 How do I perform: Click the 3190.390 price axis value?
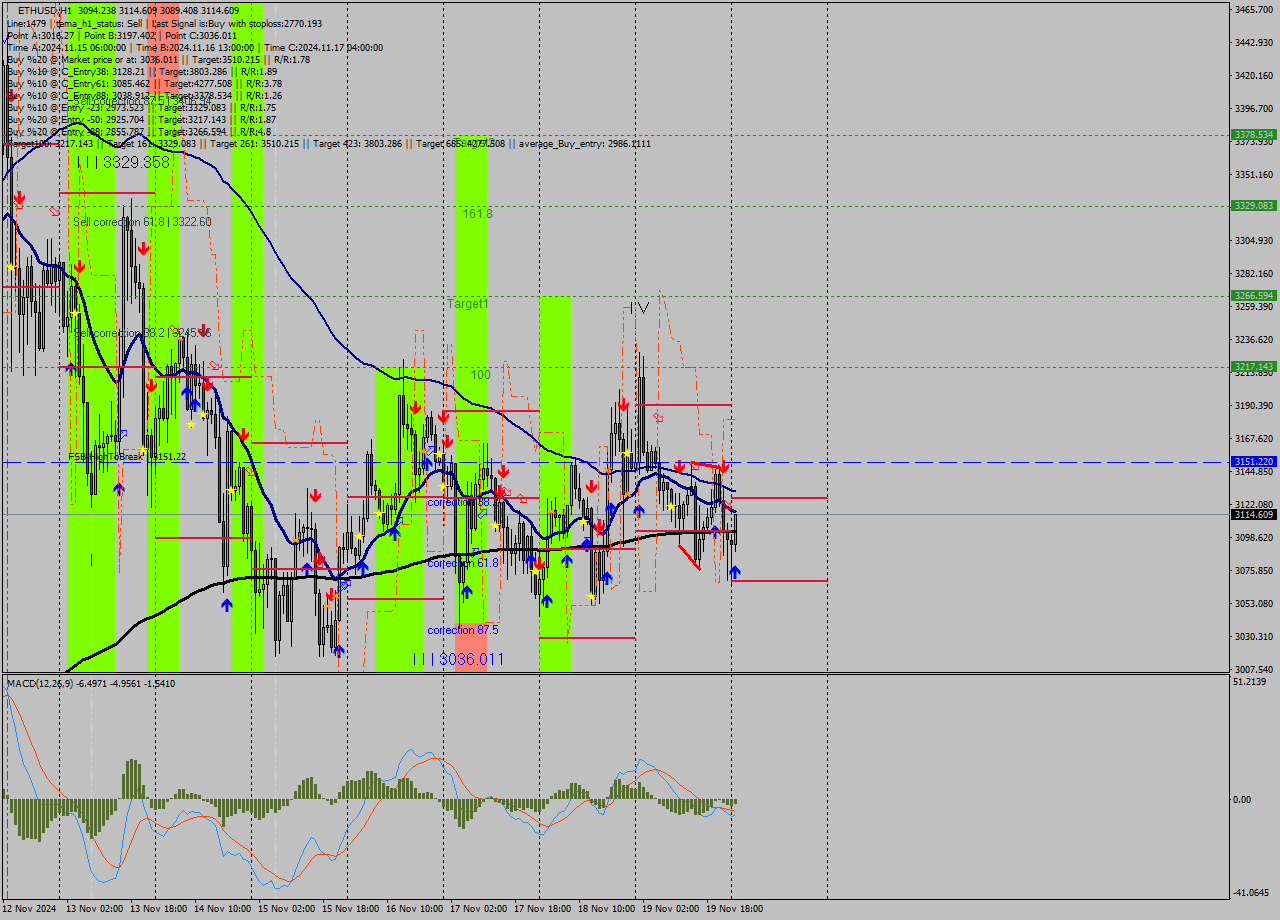click(x=1254, y=405)
